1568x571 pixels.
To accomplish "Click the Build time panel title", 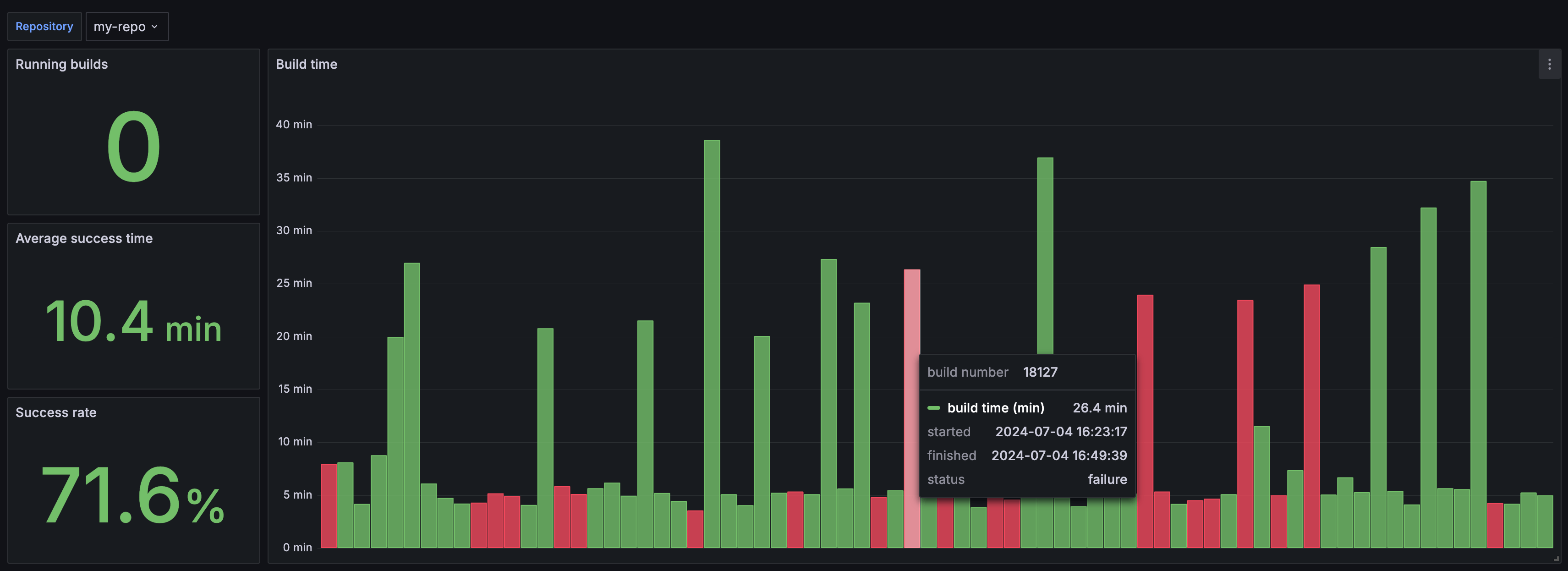I will (306, 64).
